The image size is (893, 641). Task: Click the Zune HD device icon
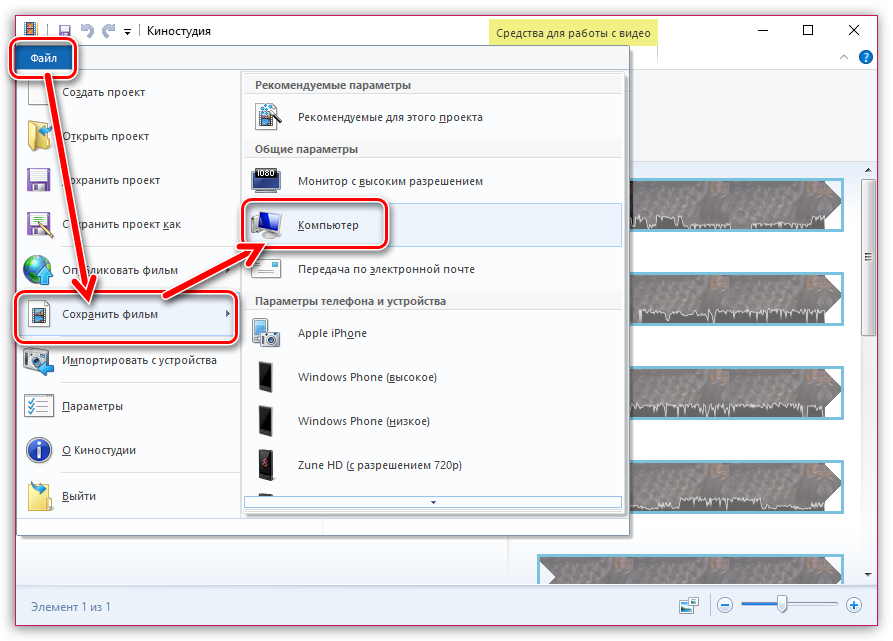click(265, 465)
